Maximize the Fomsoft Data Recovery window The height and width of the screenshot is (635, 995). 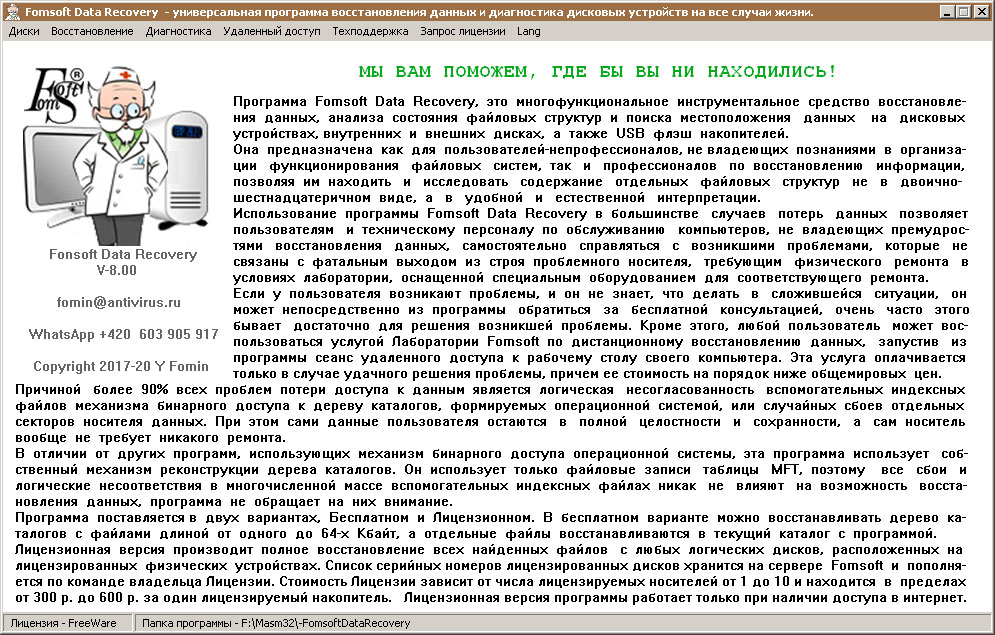(962, 11)
